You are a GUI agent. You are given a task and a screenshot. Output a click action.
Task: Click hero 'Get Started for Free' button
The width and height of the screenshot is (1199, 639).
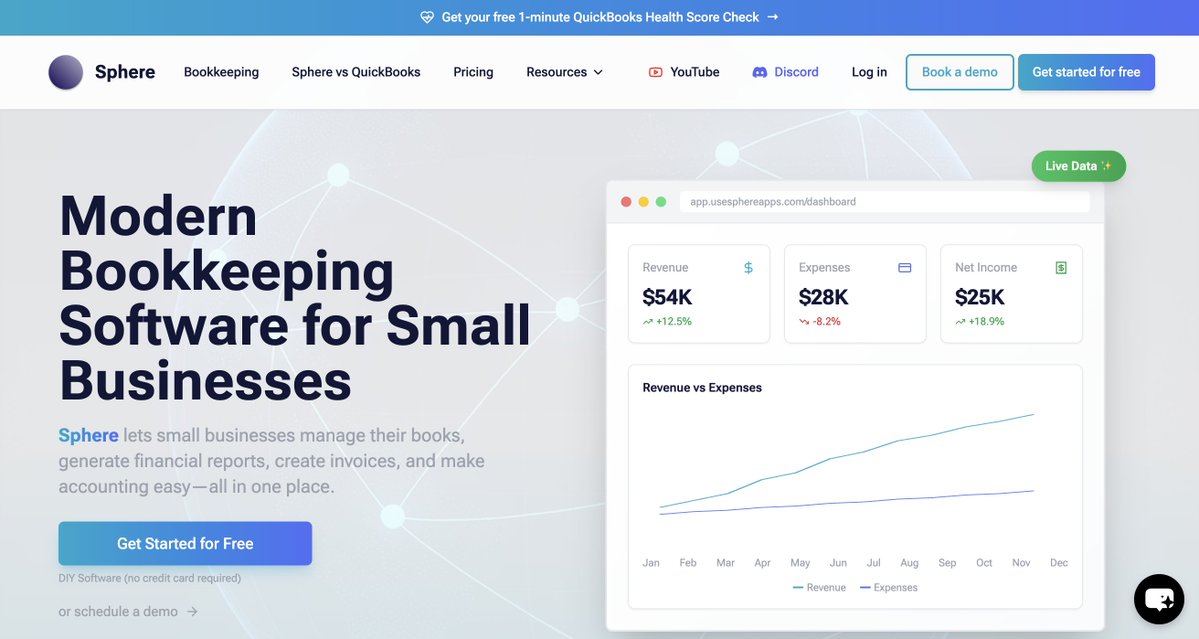pos(185,543)
